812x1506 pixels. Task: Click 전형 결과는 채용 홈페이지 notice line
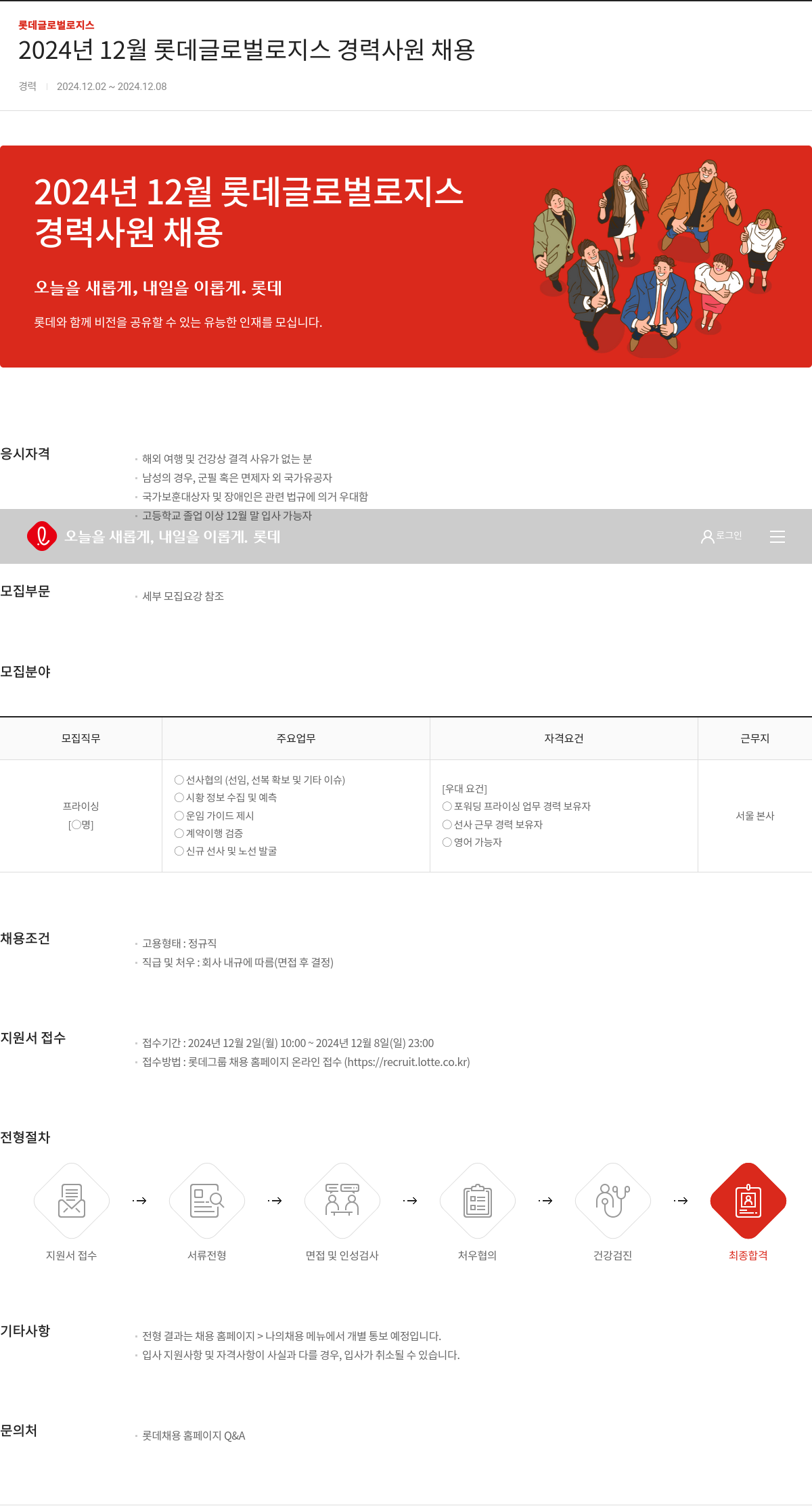(292, 1336)
